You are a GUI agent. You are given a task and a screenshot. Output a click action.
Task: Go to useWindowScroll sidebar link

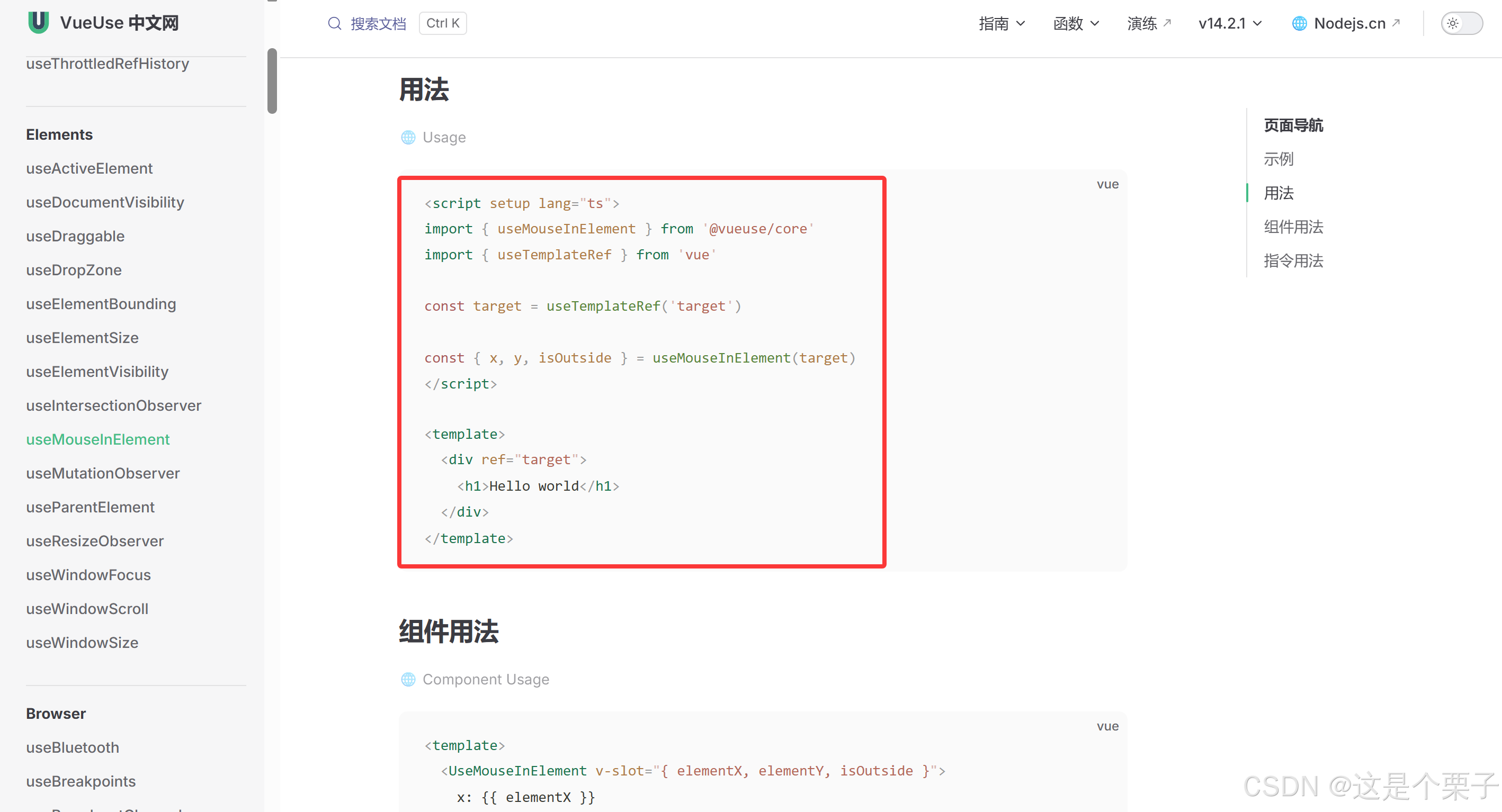pos(87,609)
